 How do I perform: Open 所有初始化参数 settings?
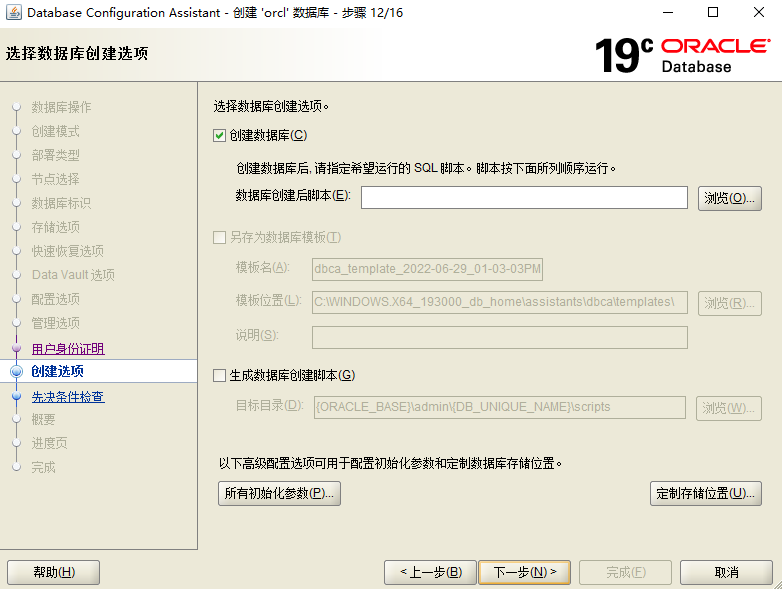tap(279, 493)
